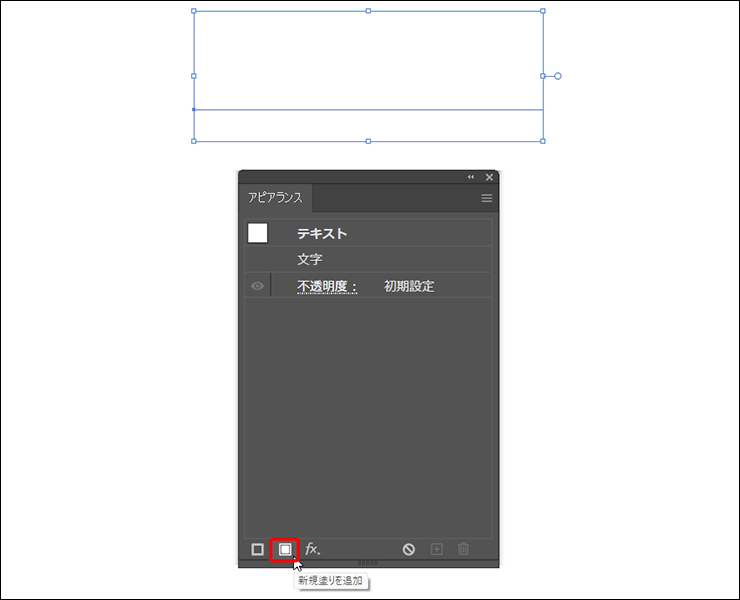Click the Clear Appearance icon

[409, 549]
